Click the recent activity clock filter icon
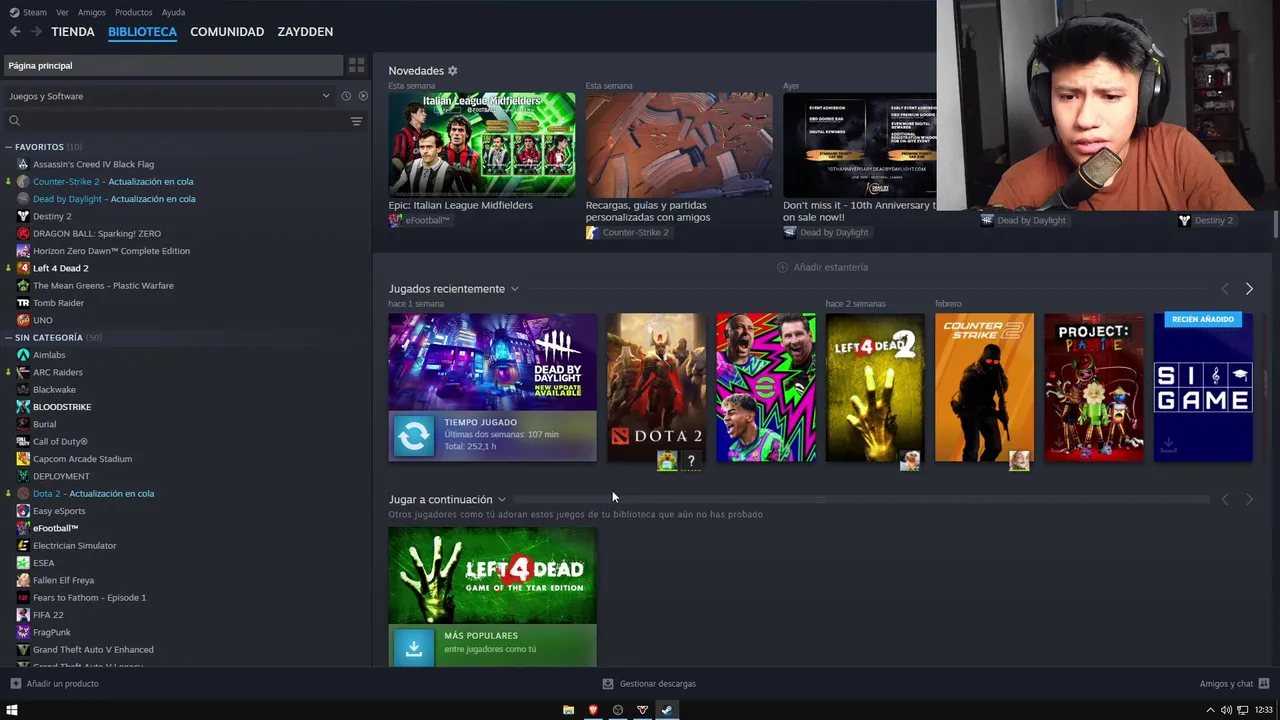This screenshot has width=1280, height=720. pyautogui.click(x=346, y=96)
